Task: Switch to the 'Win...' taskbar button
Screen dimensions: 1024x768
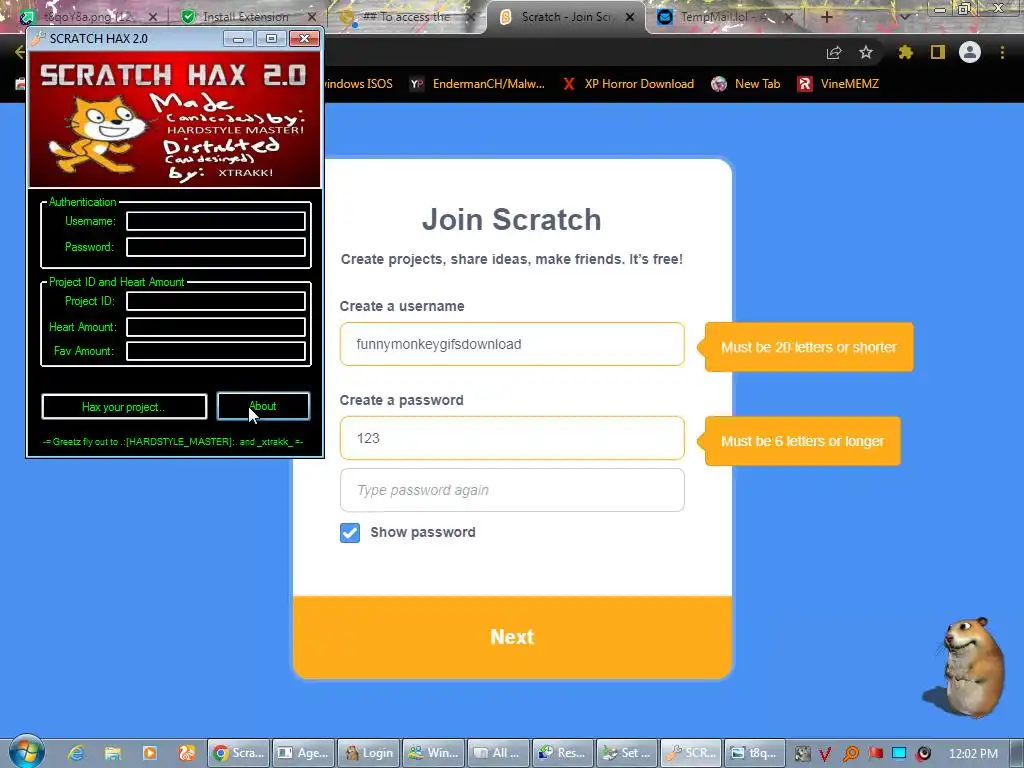Action: click(434, 753)
